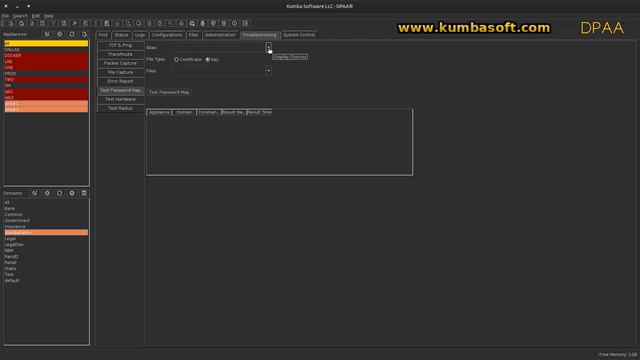This screenshot has height=360, width=640.
Task: Click the calendar-grid icon beside Domains label
Action: tap(84, 193)
